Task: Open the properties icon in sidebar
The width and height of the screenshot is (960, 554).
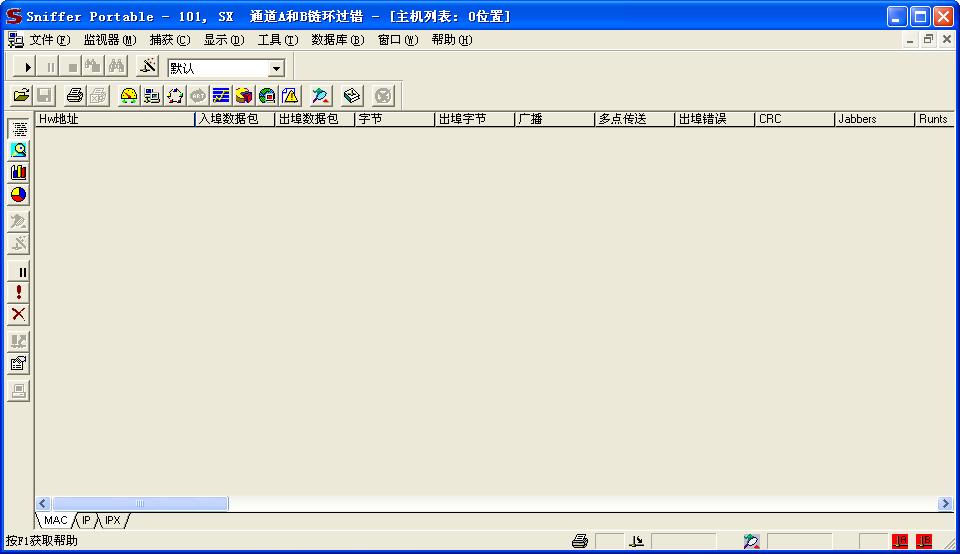Action: (x=19, y=364)
